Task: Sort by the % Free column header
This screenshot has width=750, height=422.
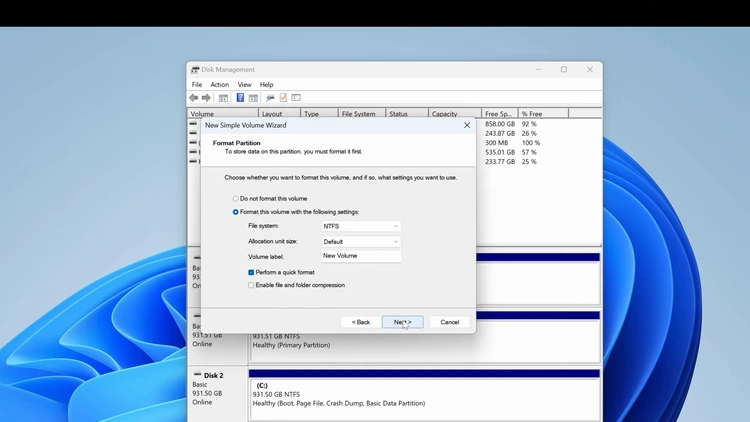Action: [543, 114]
